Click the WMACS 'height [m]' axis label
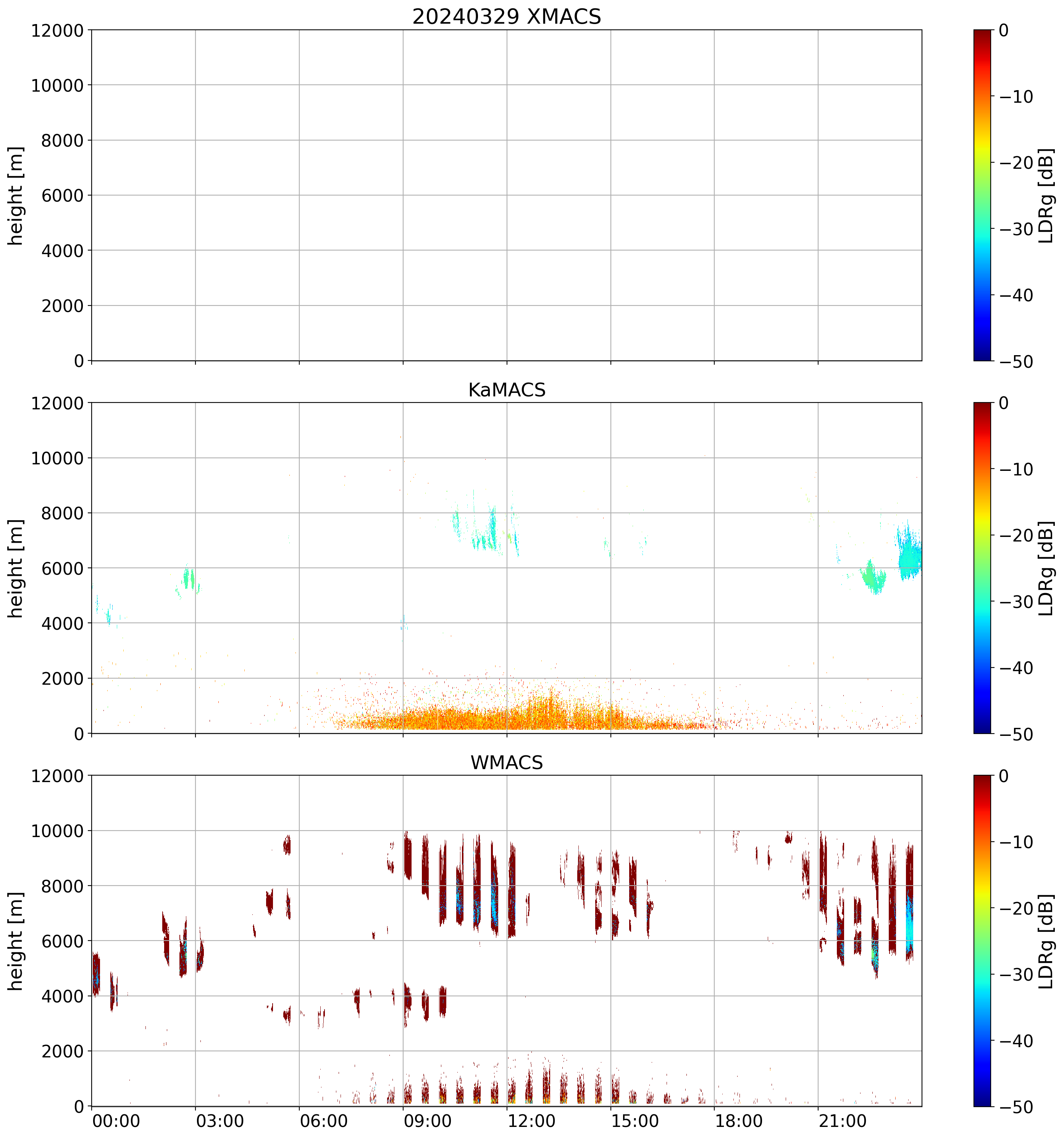Viewport: 1064px width, 1138px height. pos(16,941)
